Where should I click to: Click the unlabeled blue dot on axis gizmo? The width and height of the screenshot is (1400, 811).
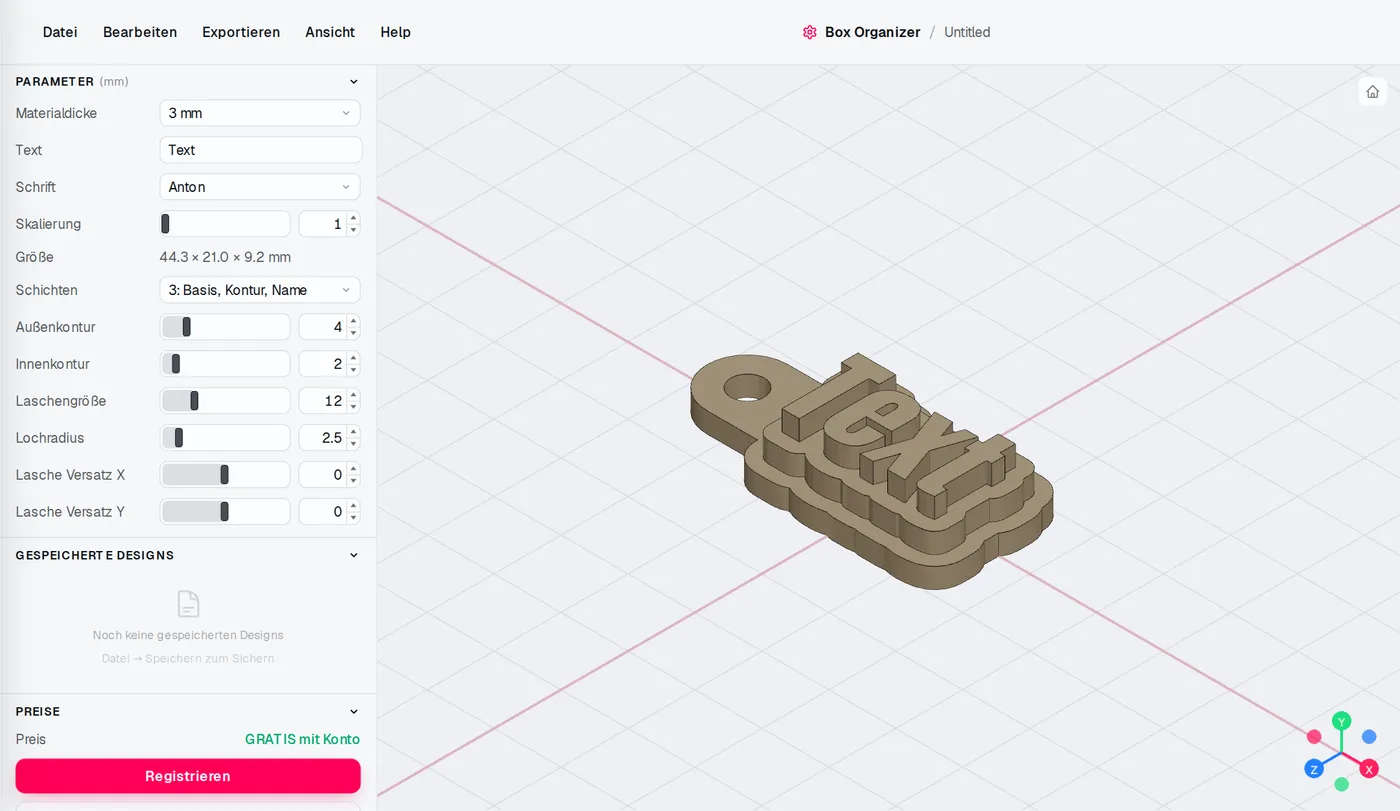[1369, 737]
